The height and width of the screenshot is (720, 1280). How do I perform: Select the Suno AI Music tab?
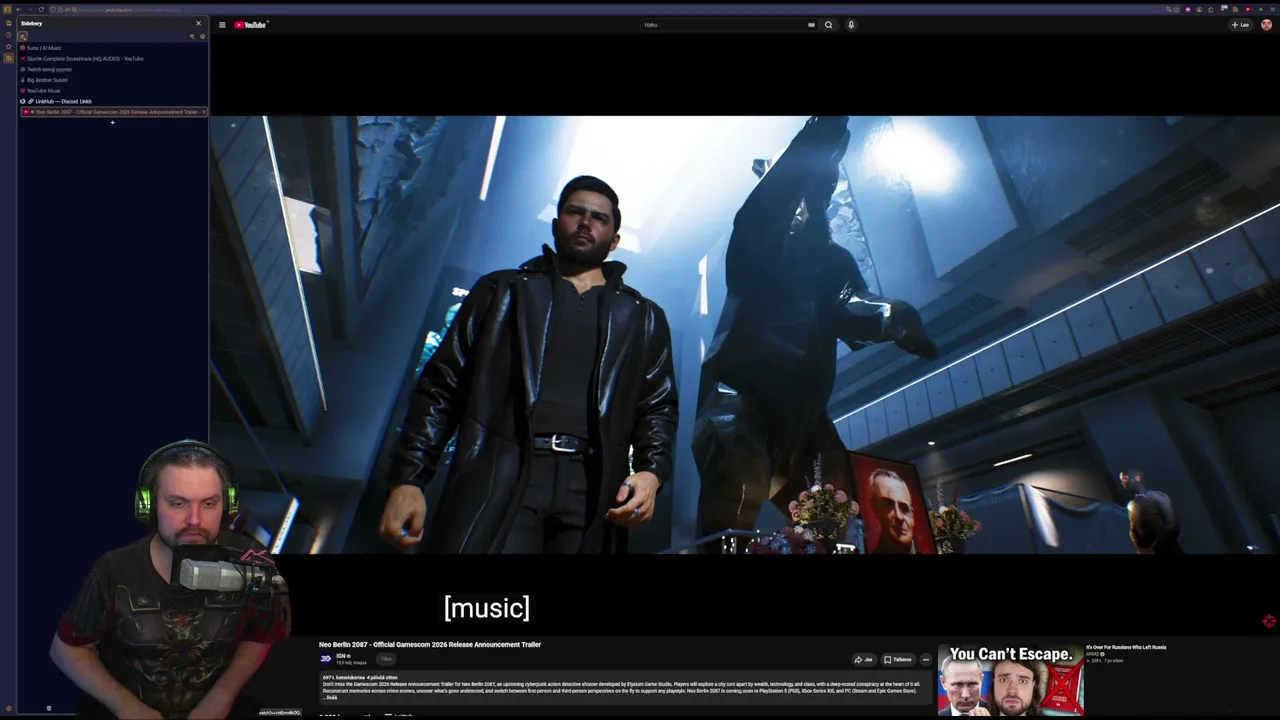pos(113,48)
